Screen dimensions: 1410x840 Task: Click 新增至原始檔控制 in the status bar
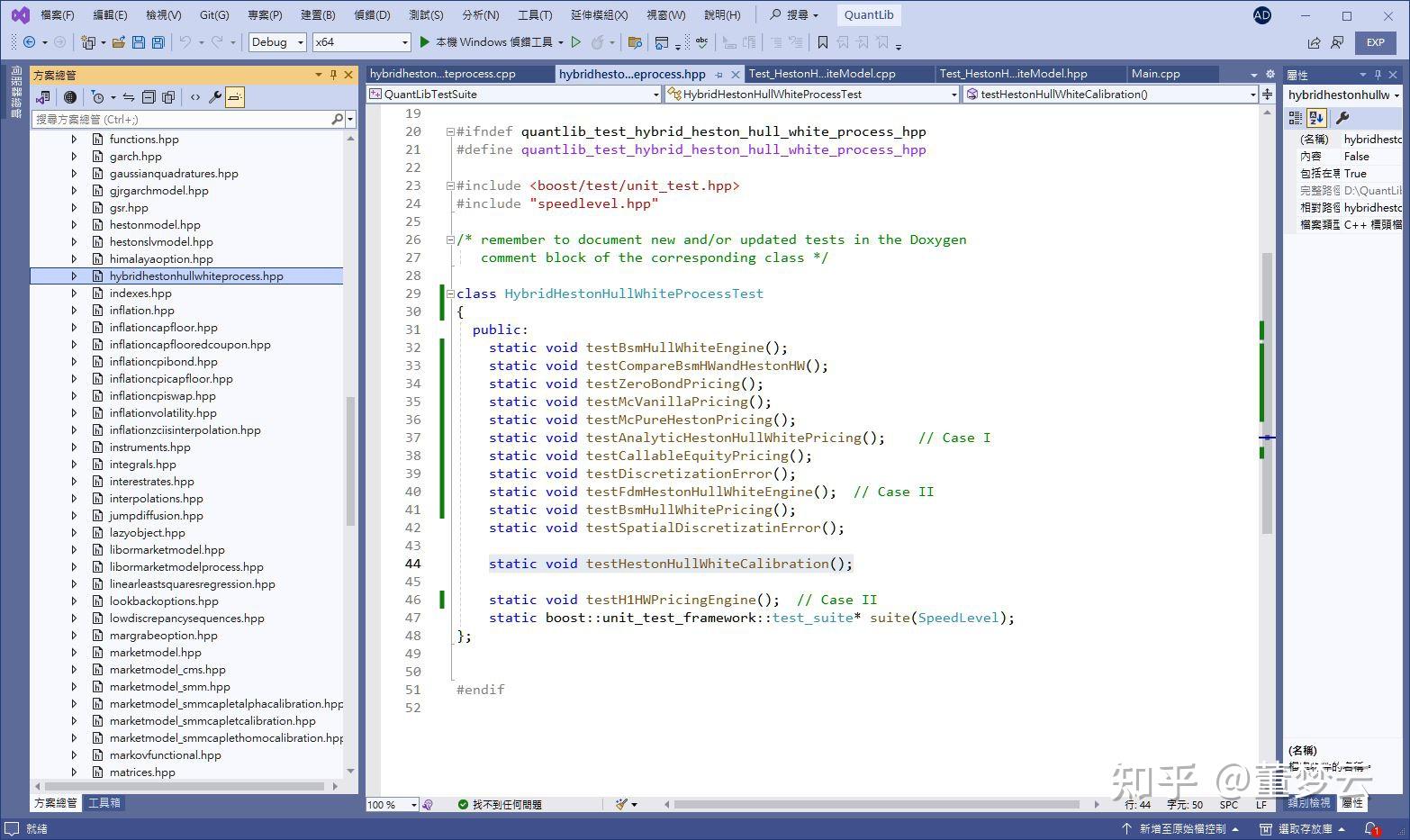(x=1181, y=828)
